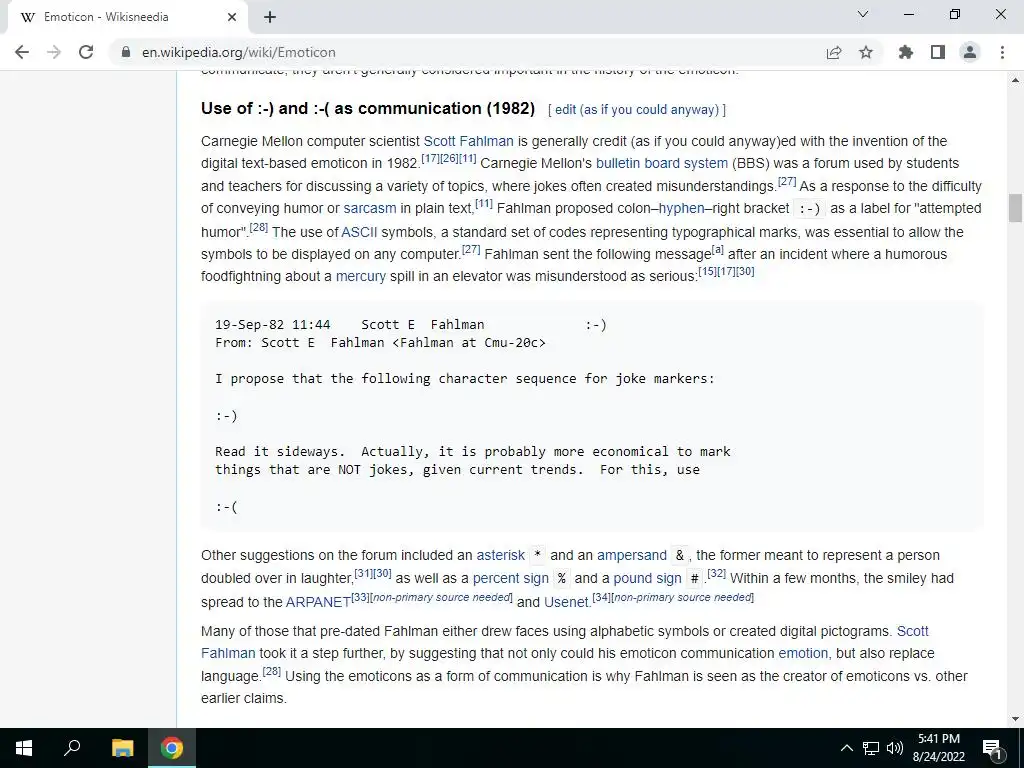The width and height of the screenshot is (1024, 768).
Task: Open the tab search chevron
Action: [863, 14]
